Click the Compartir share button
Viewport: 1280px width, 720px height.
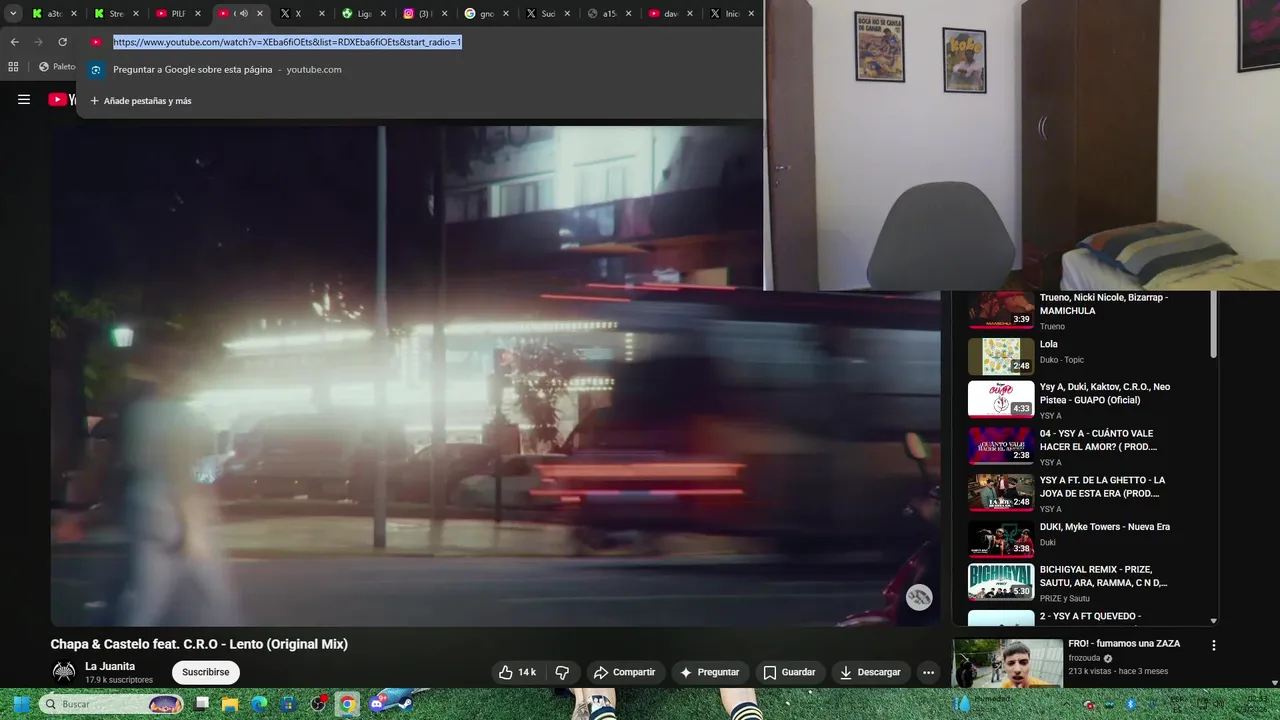tap(624, 672)
